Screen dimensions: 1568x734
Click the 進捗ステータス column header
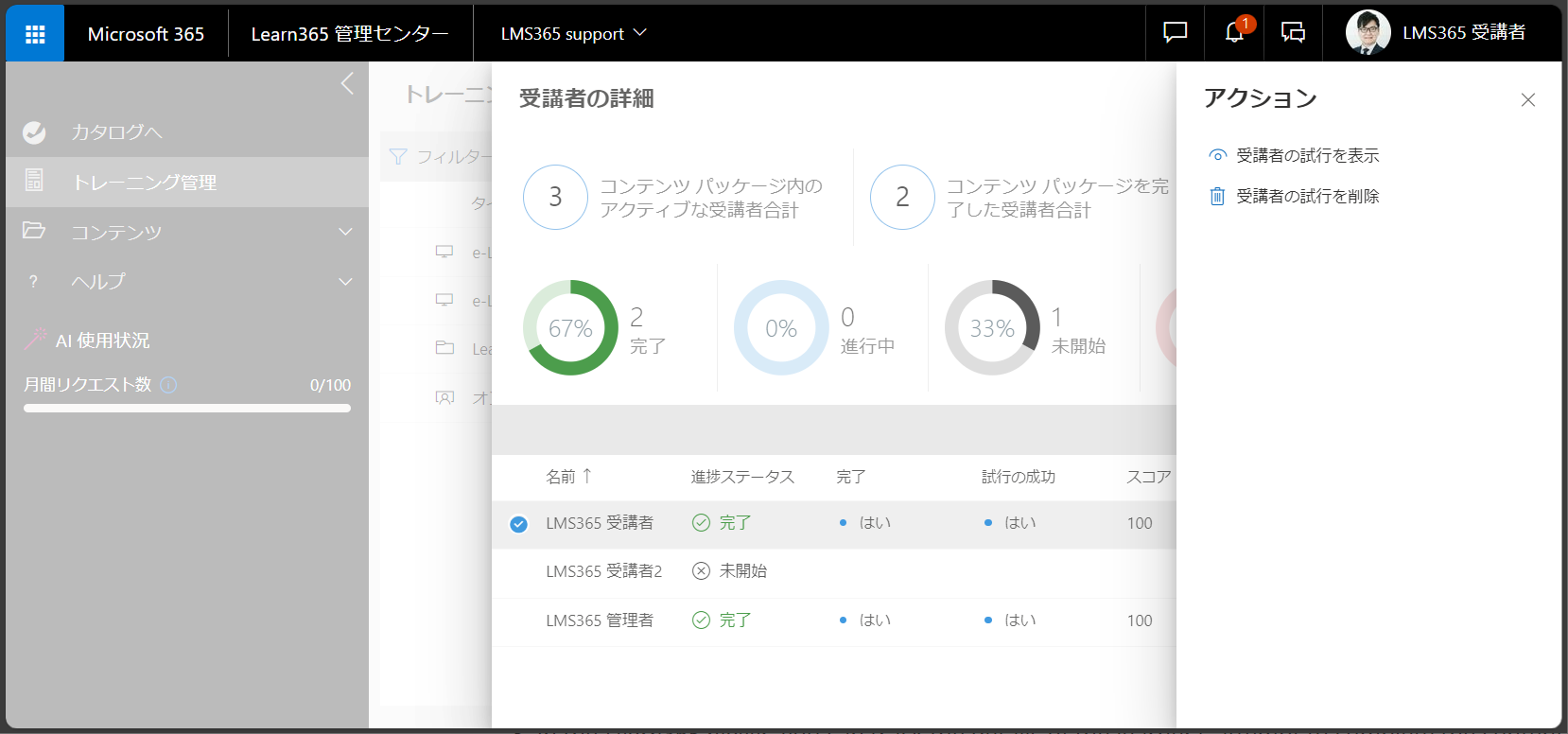742,477
